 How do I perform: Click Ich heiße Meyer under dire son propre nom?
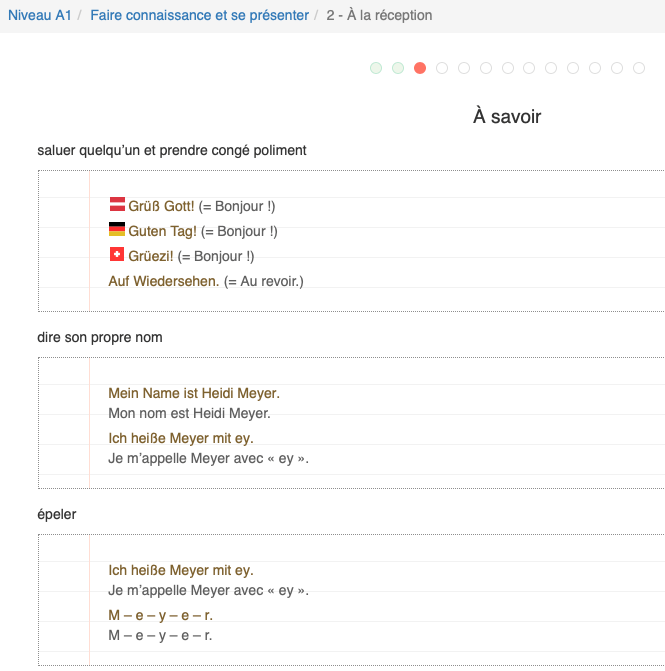181,438
